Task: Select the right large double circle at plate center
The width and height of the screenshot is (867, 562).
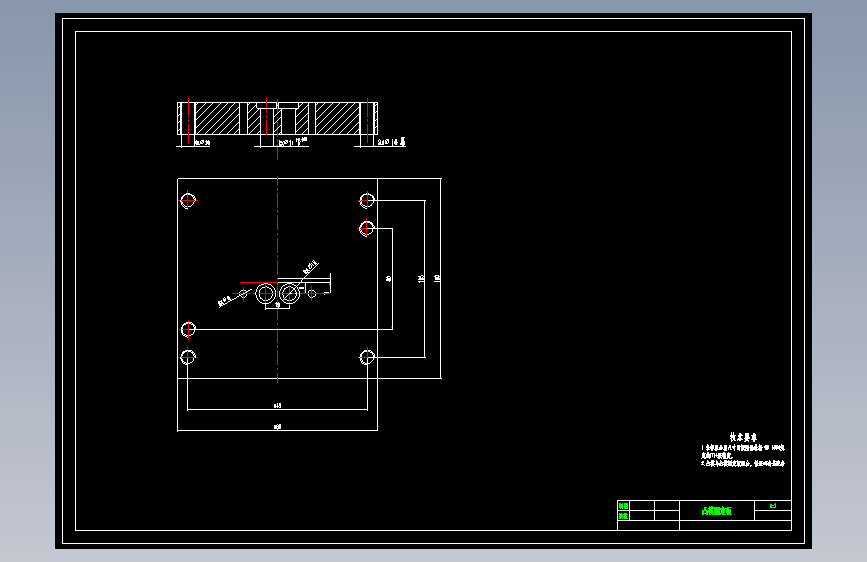Action: (289, 293)
